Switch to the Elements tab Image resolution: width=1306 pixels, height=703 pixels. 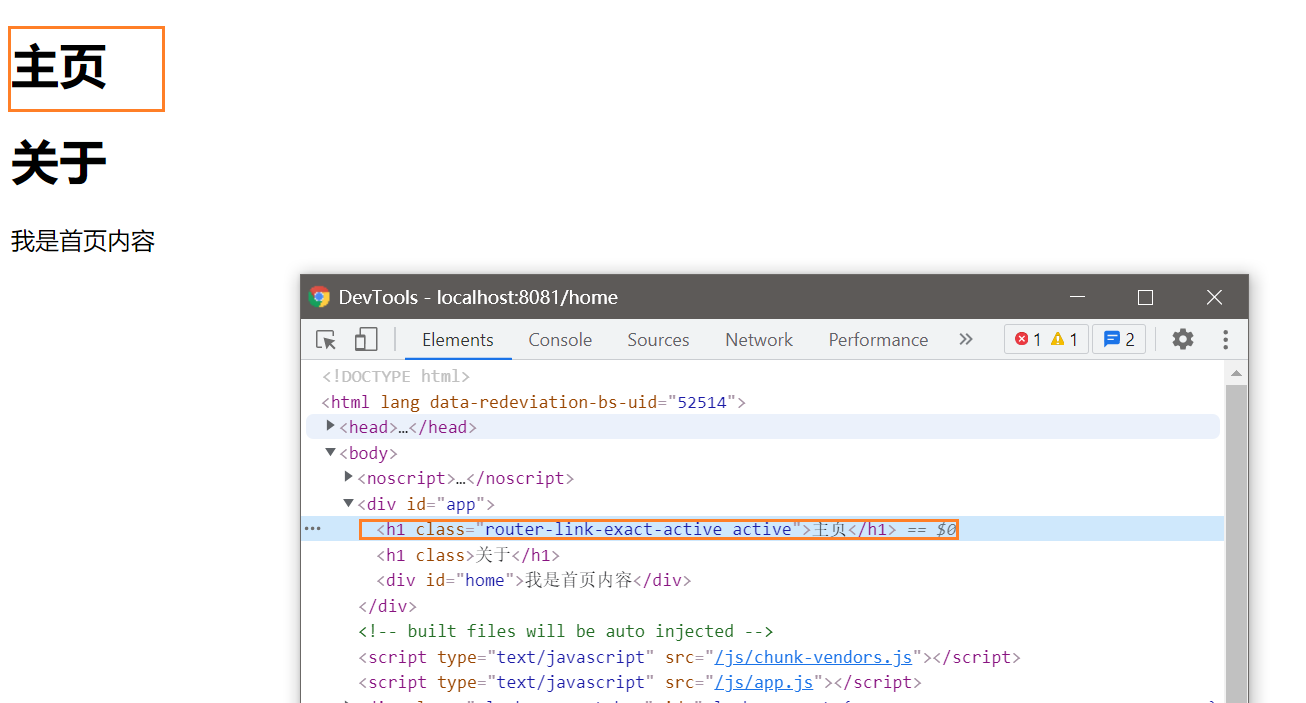pos(458,340)
